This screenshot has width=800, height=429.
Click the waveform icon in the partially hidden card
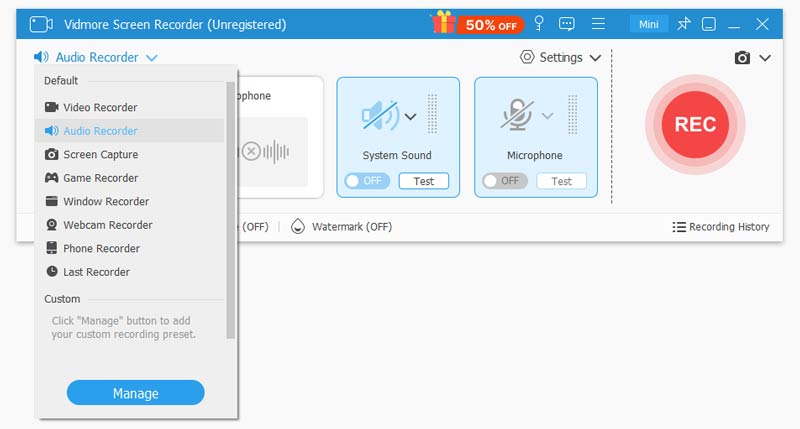click(276, 152)
